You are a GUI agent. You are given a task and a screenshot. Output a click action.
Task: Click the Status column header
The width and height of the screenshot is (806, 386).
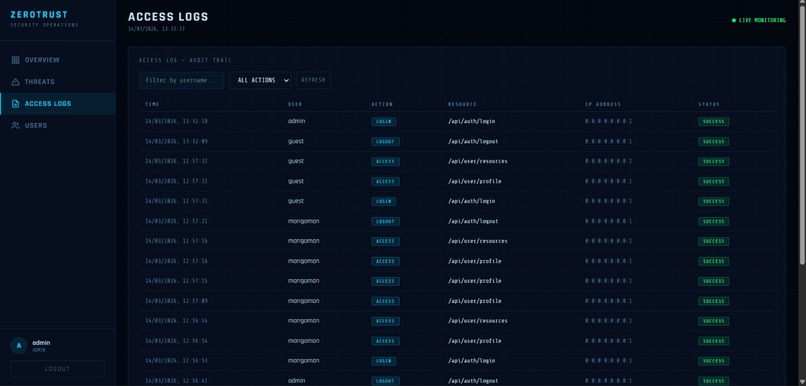pos(709,104)
